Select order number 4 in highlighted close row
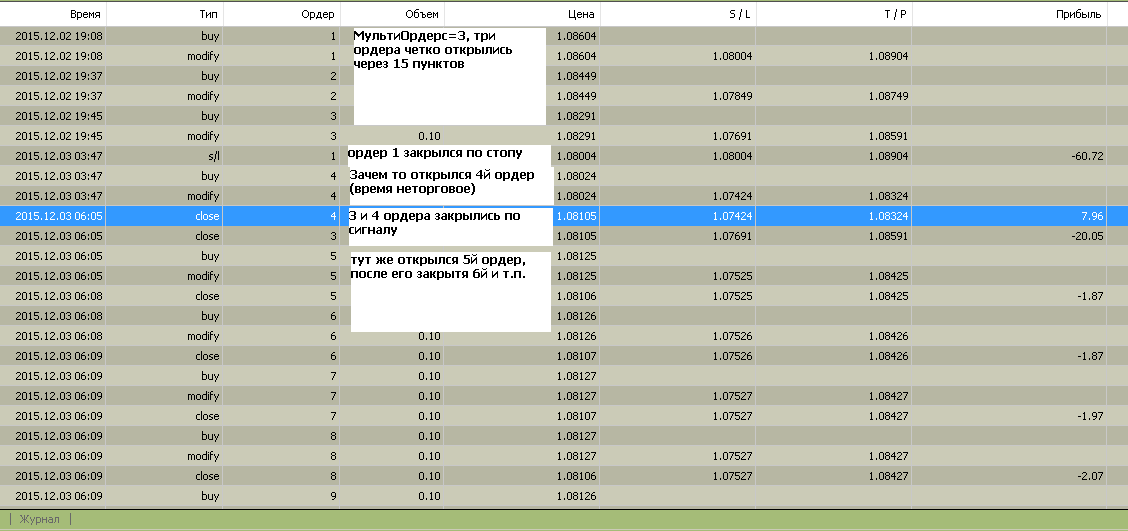Viewport: 1128px width, 531px height. tap(333, 216)
